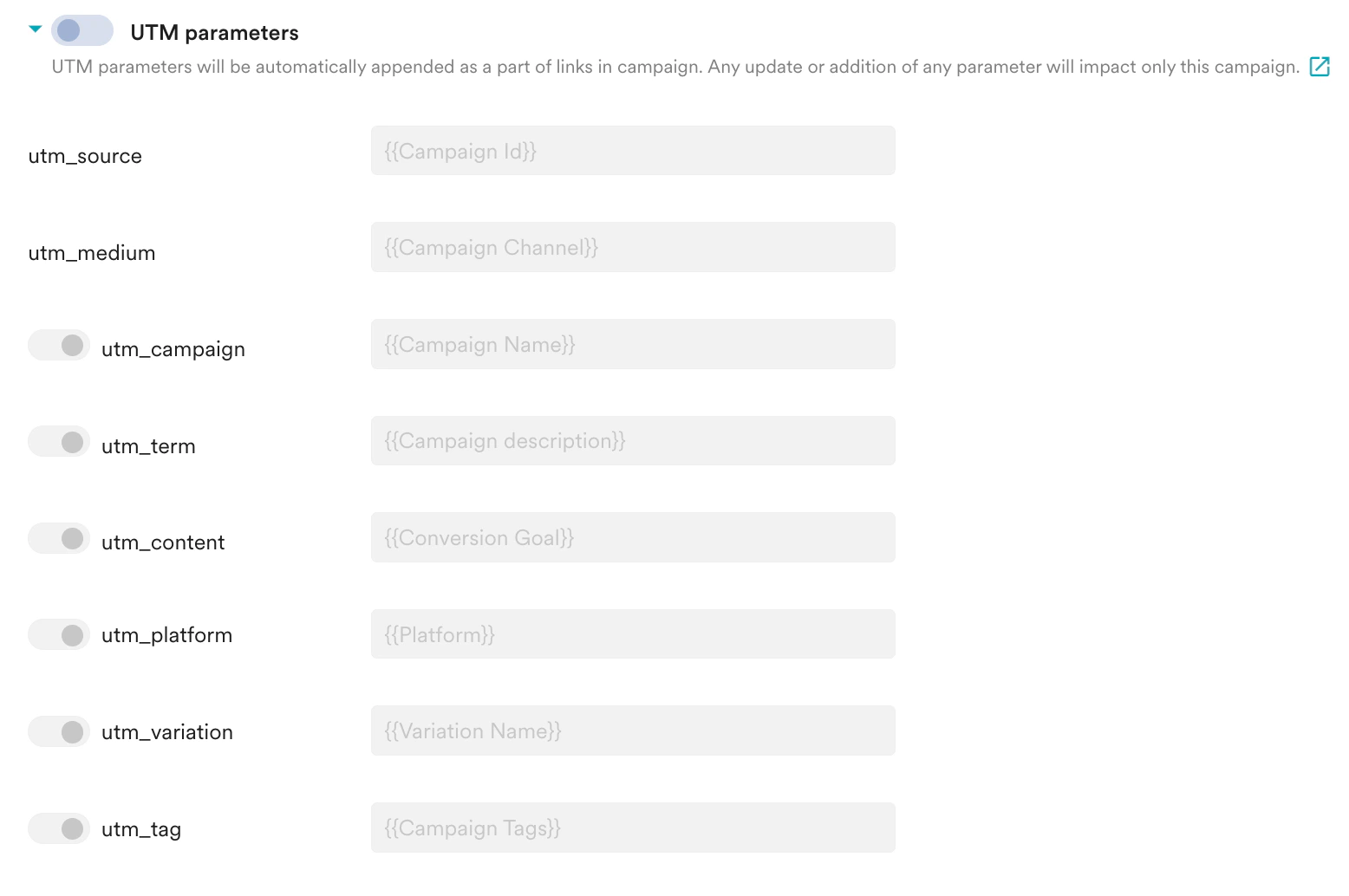This screenshot has width=1349, height=896.
Task: Turn on the utm_term toggle
Action: pos(59,441)
